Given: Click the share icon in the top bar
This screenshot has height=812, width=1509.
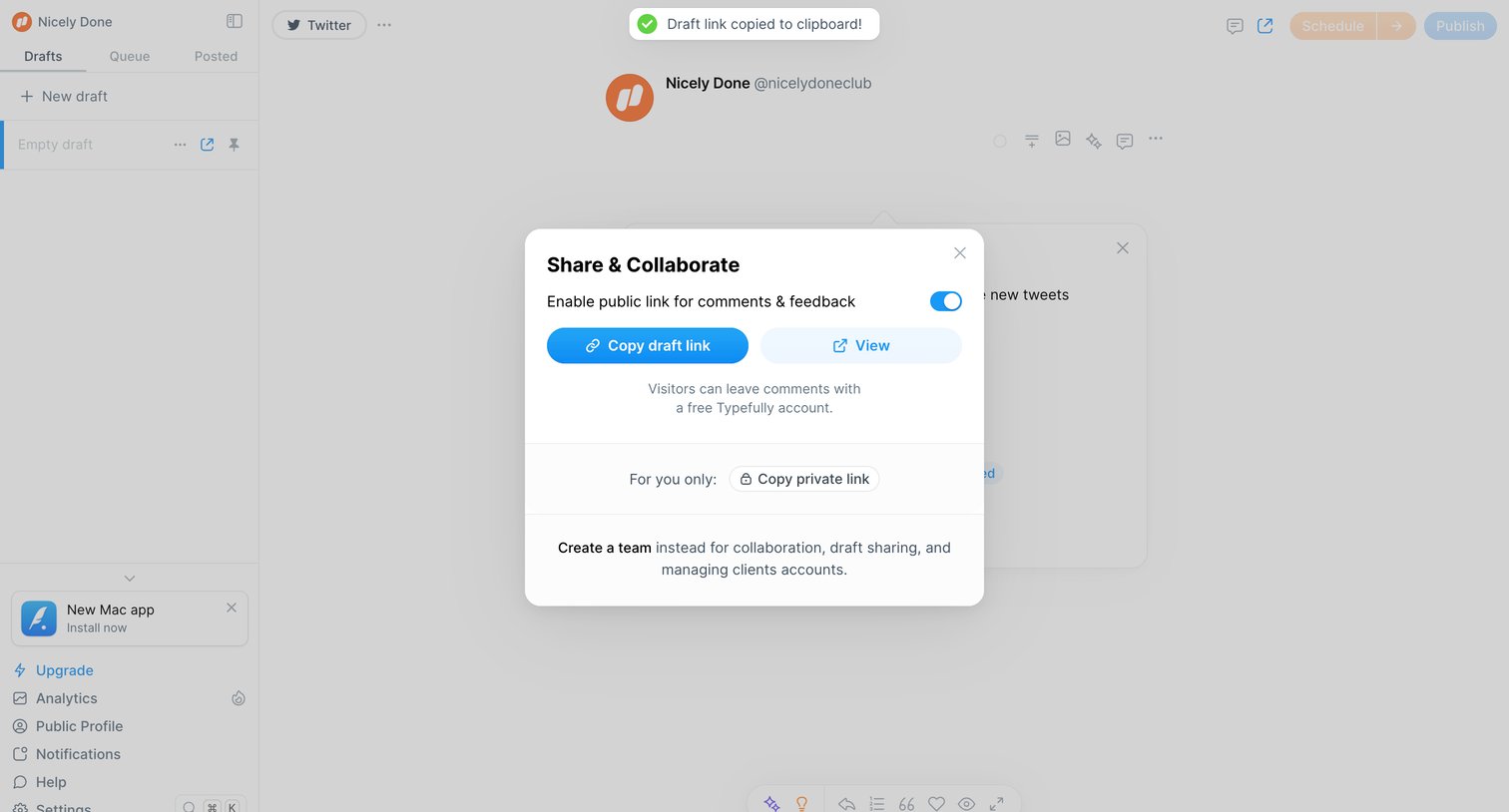Looking at the screenshot, I should 1264,26.
